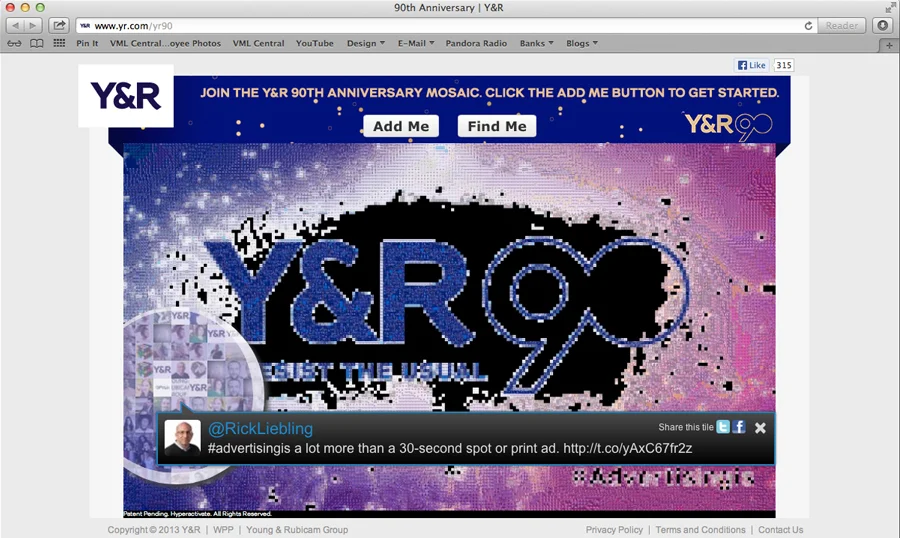Open the Contact Us link
This screenshot has width=900, height=538.
coord(781,529)
